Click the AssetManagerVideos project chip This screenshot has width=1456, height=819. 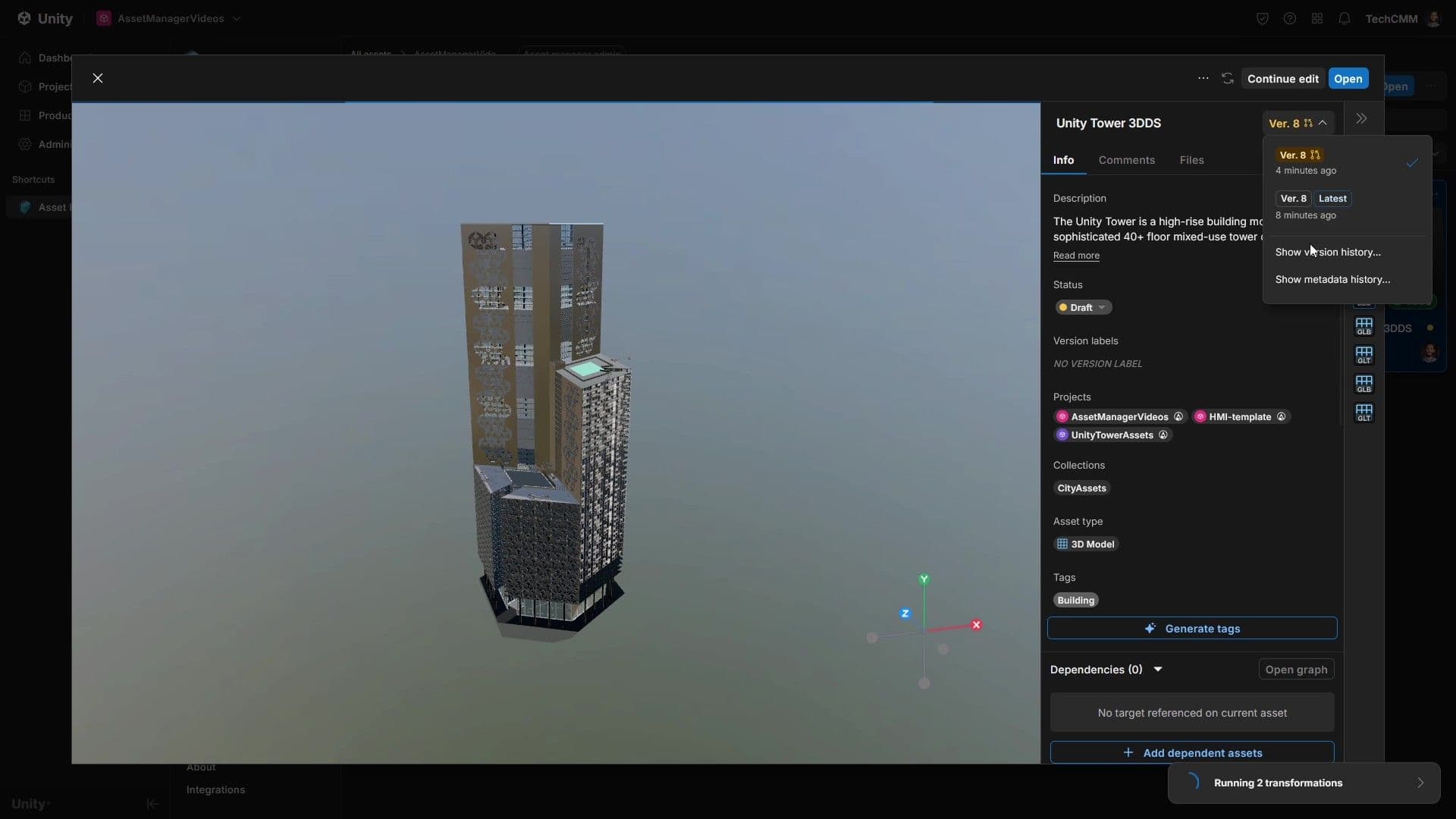tap(1119, 416)
